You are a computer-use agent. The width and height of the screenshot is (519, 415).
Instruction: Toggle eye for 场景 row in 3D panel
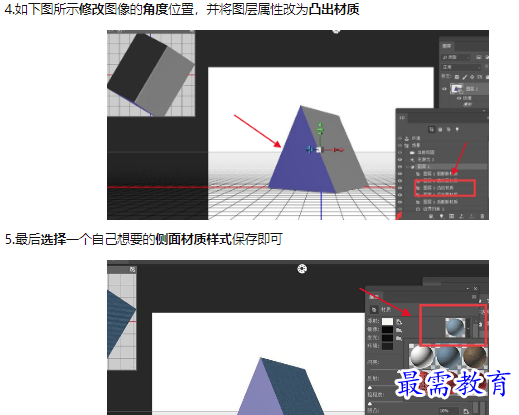(400, 145)
